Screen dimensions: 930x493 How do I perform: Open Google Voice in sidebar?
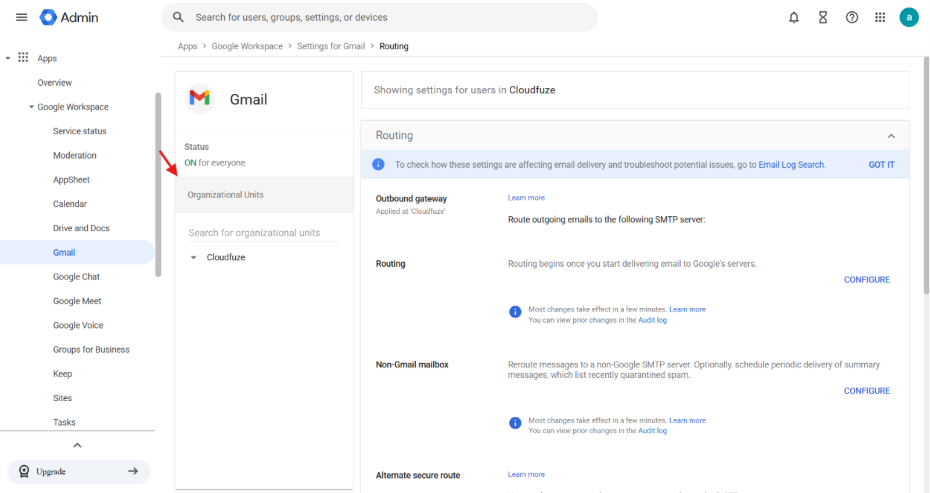[x=78, y=326]
